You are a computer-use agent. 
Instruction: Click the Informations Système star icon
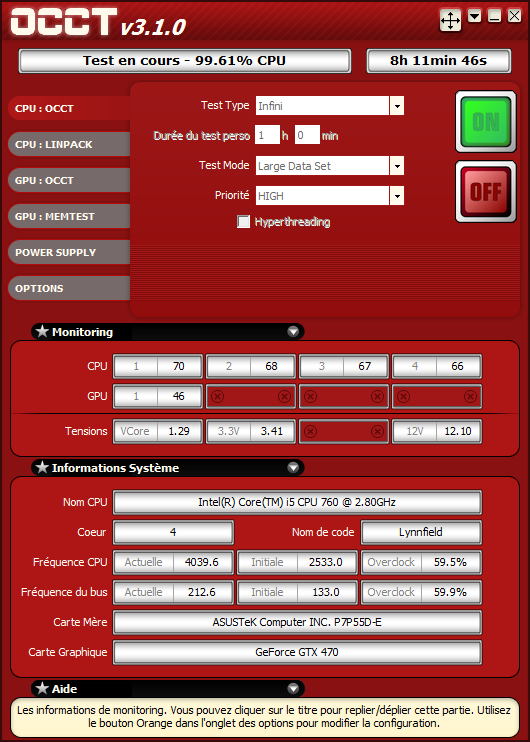(43, 468)
